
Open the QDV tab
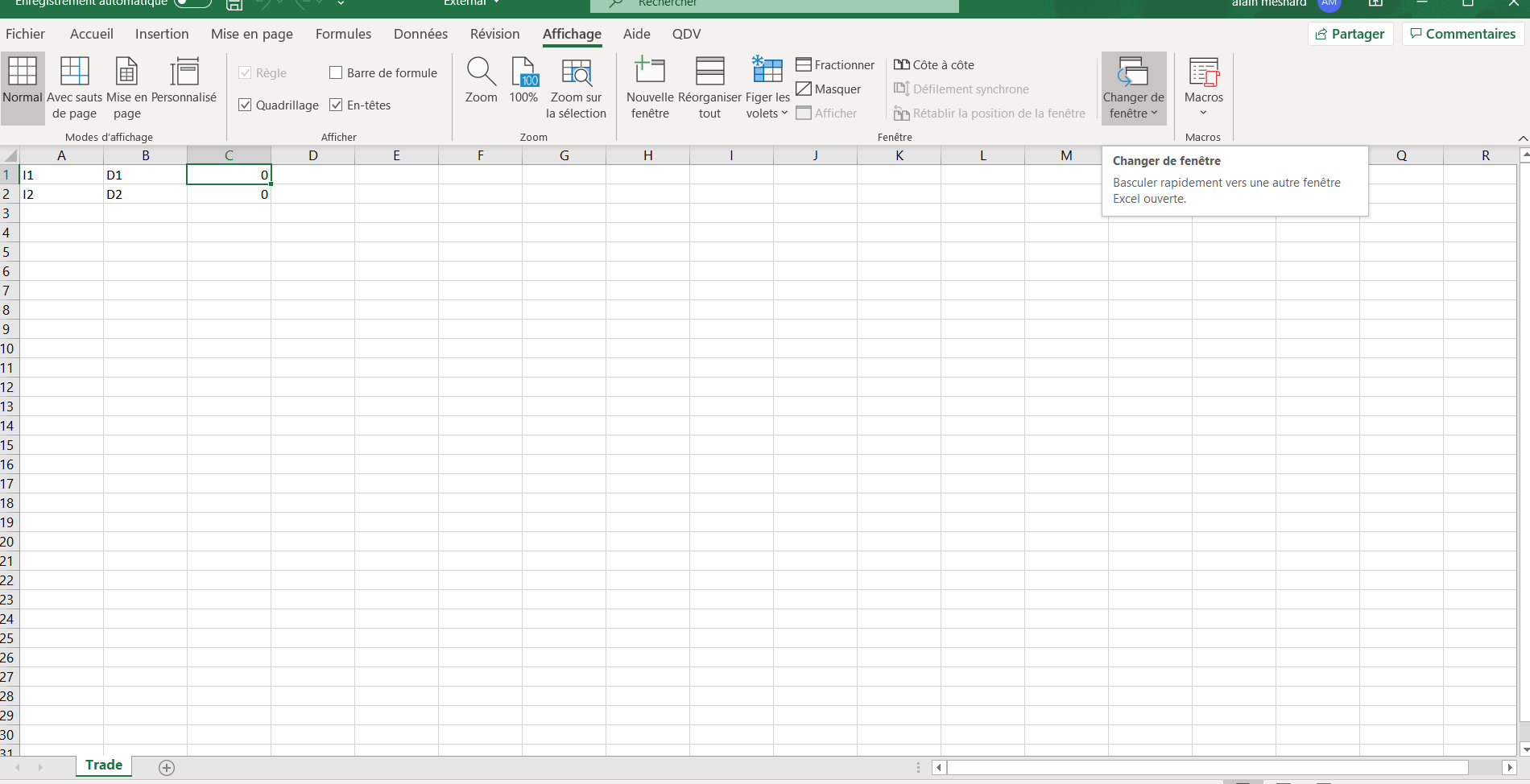click(687, 34)
